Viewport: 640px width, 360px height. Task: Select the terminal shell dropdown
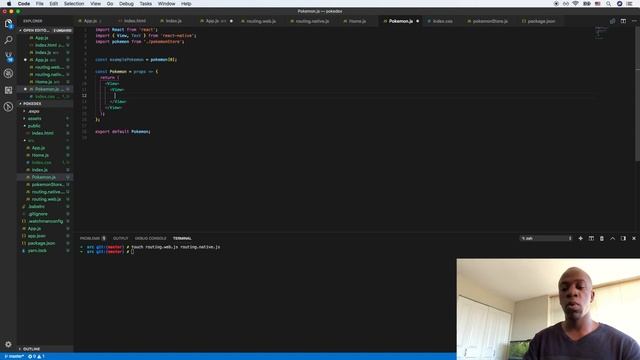pos(546,238)
